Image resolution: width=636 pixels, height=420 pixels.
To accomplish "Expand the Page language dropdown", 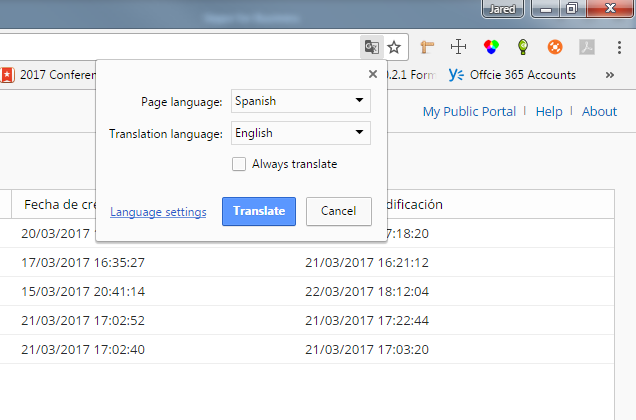I will point(300,101).
